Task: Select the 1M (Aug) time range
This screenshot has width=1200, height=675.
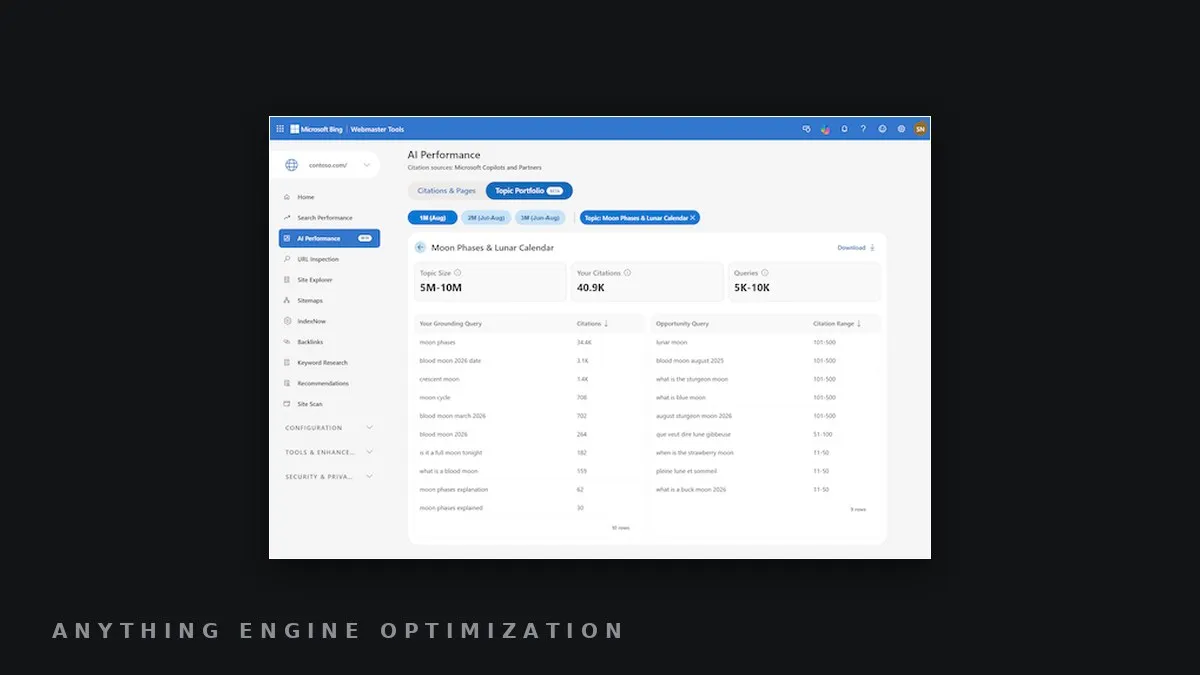Action: pyautogui.click(x=432, y=217)
